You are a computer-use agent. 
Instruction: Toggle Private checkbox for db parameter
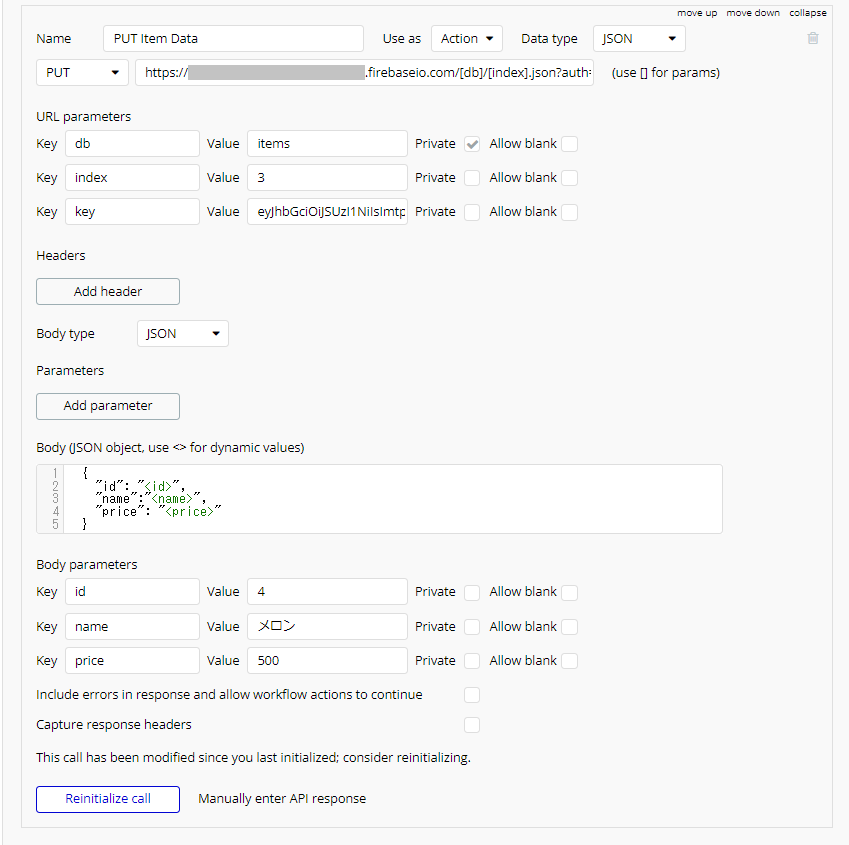click(472, 144)
